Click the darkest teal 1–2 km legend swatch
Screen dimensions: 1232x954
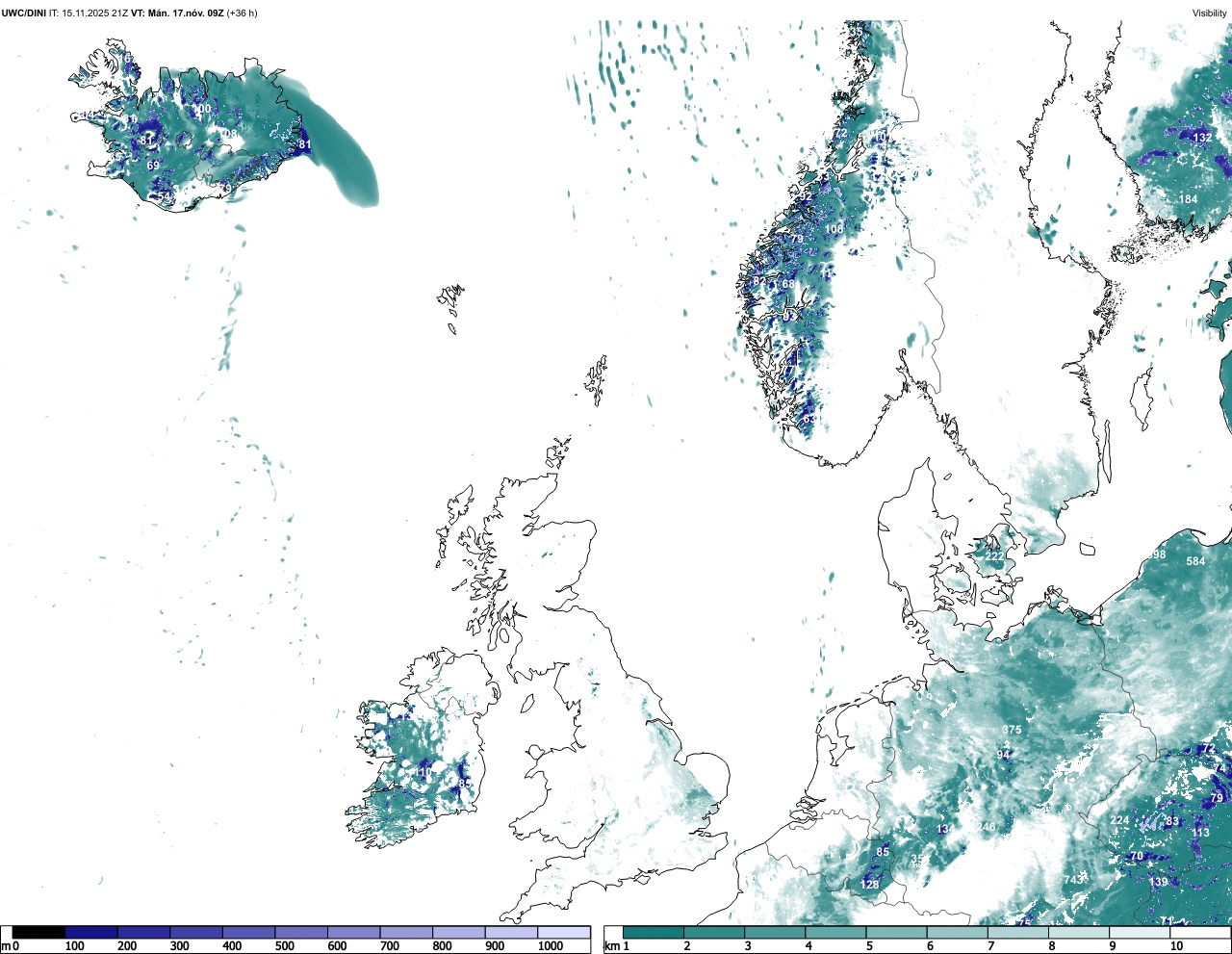pyautogui.click(x=654, y=932)
